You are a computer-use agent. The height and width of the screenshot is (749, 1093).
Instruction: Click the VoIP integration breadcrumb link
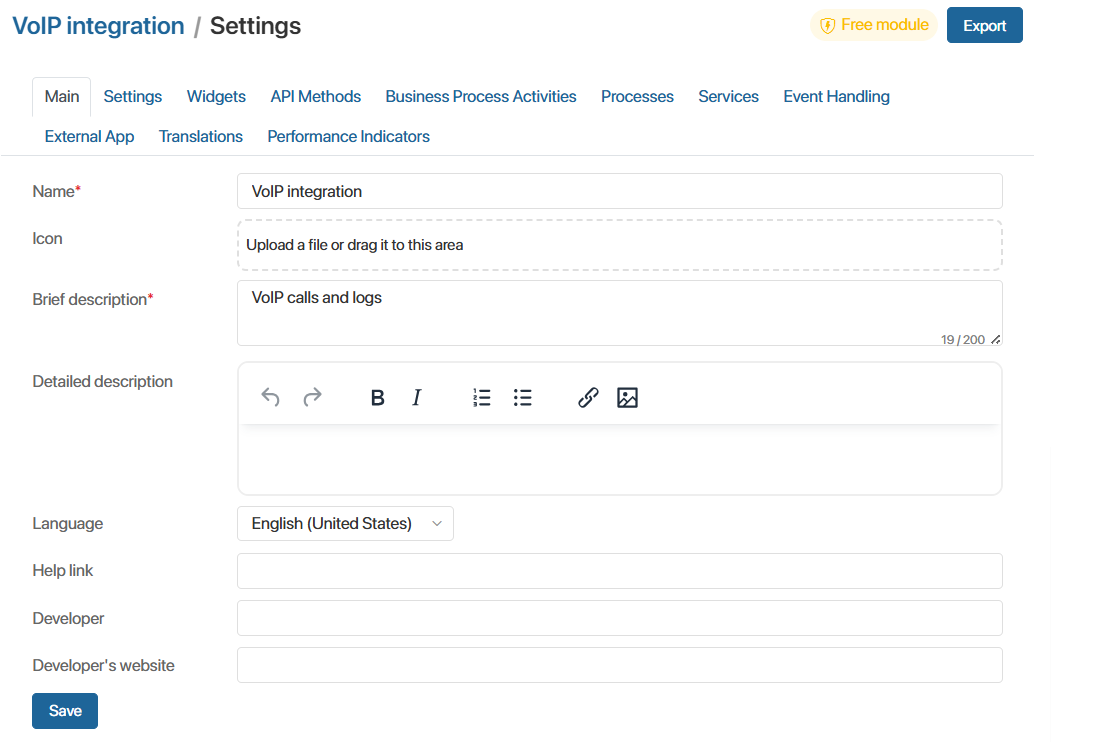coord(98,26)
